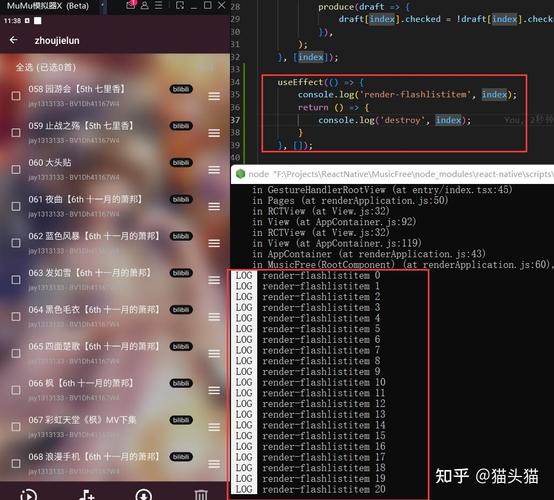Click status bar time 11:38

(12, 21)
